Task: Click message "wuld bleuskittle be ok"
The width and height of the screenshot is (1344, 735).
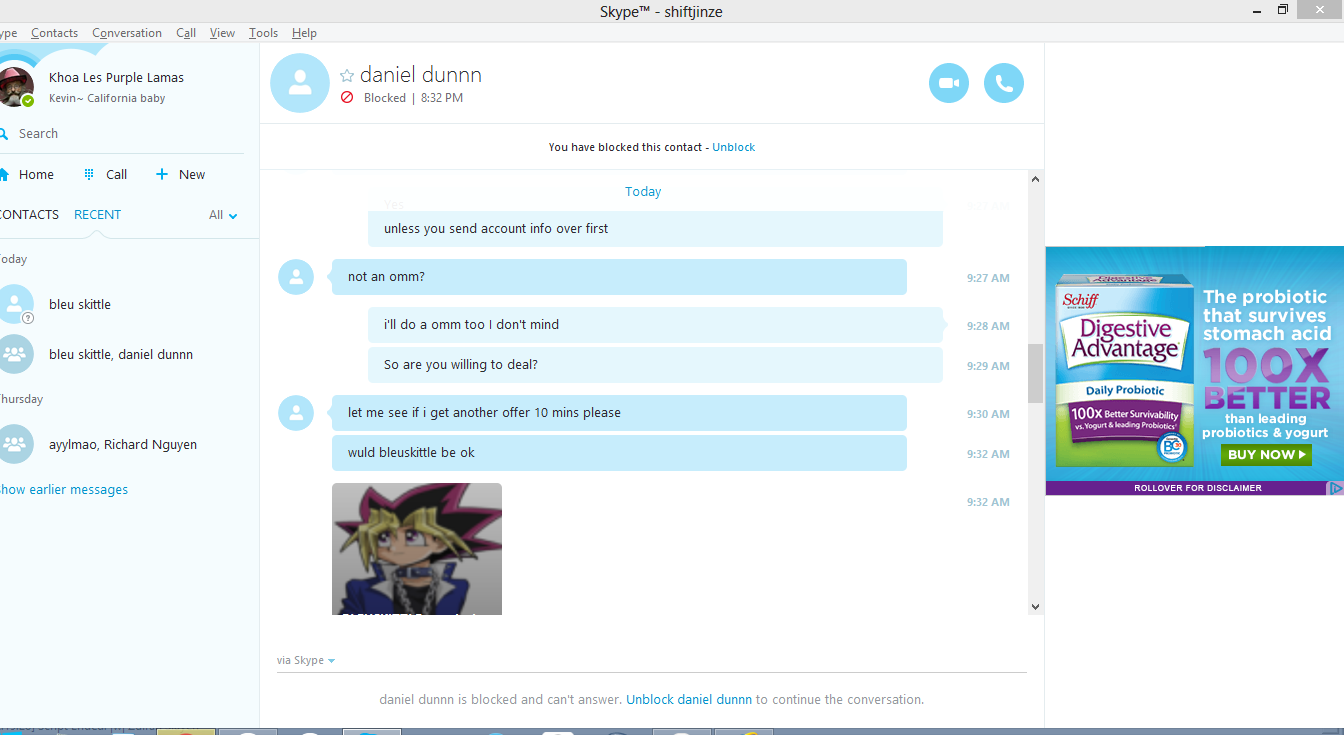Action: coord(619,453)
